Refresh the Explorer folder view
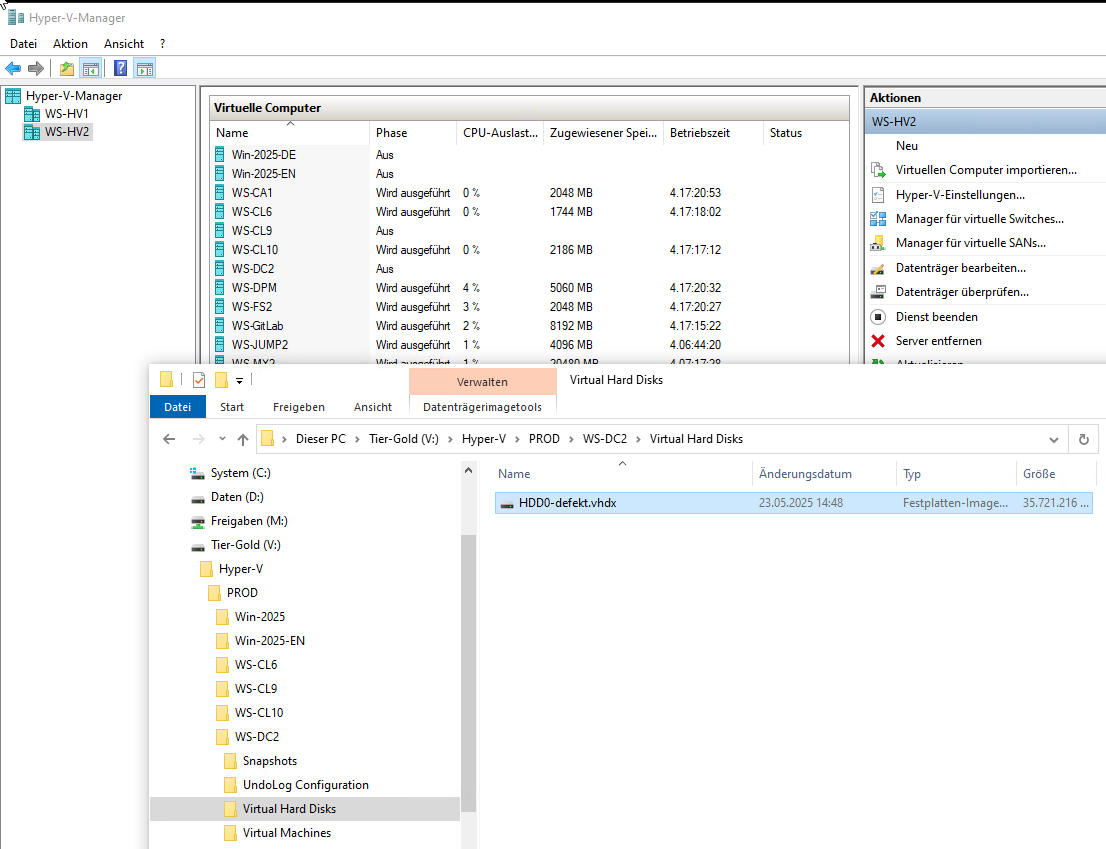The height and width of the screenshot is (849, 1106). tap(1083, 439)
